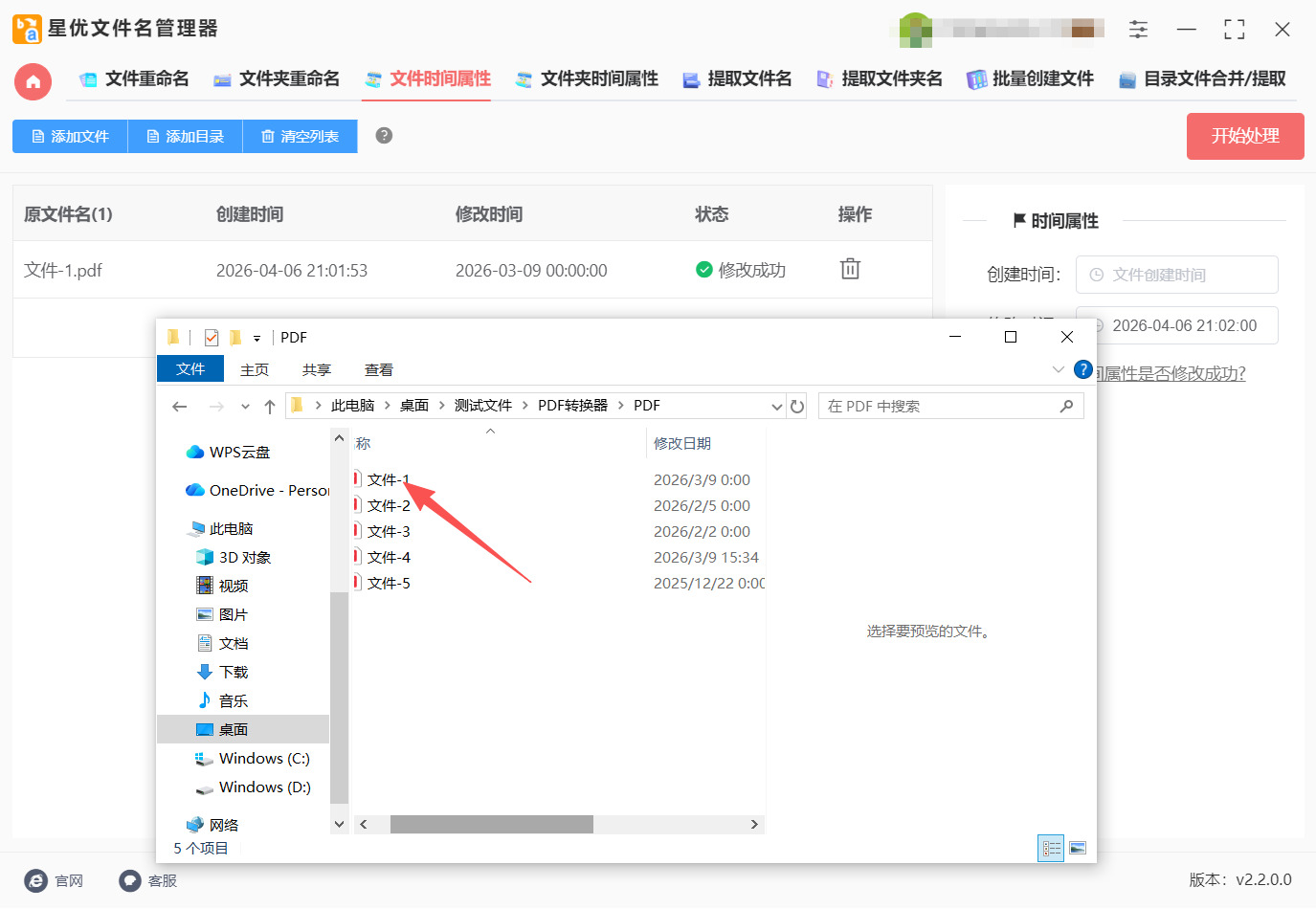Viewport: 1316px width, 909px height.
Task: Select 此电脑 in Explorer sidebar
Action: pos(222,529)
